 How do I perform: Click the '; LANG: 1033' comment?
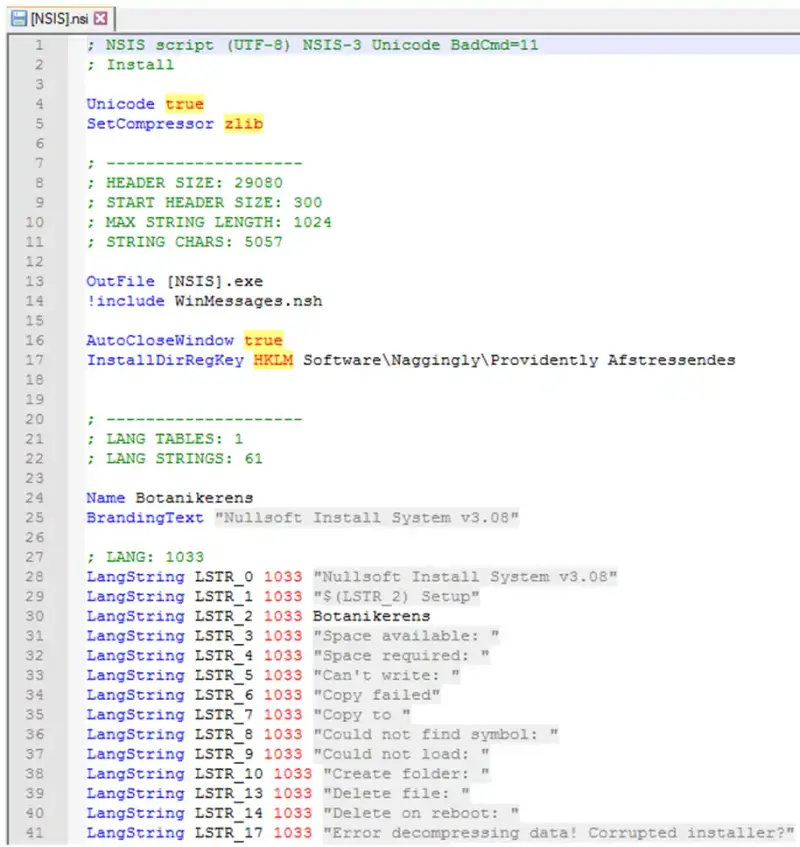(x=145, y=557)
